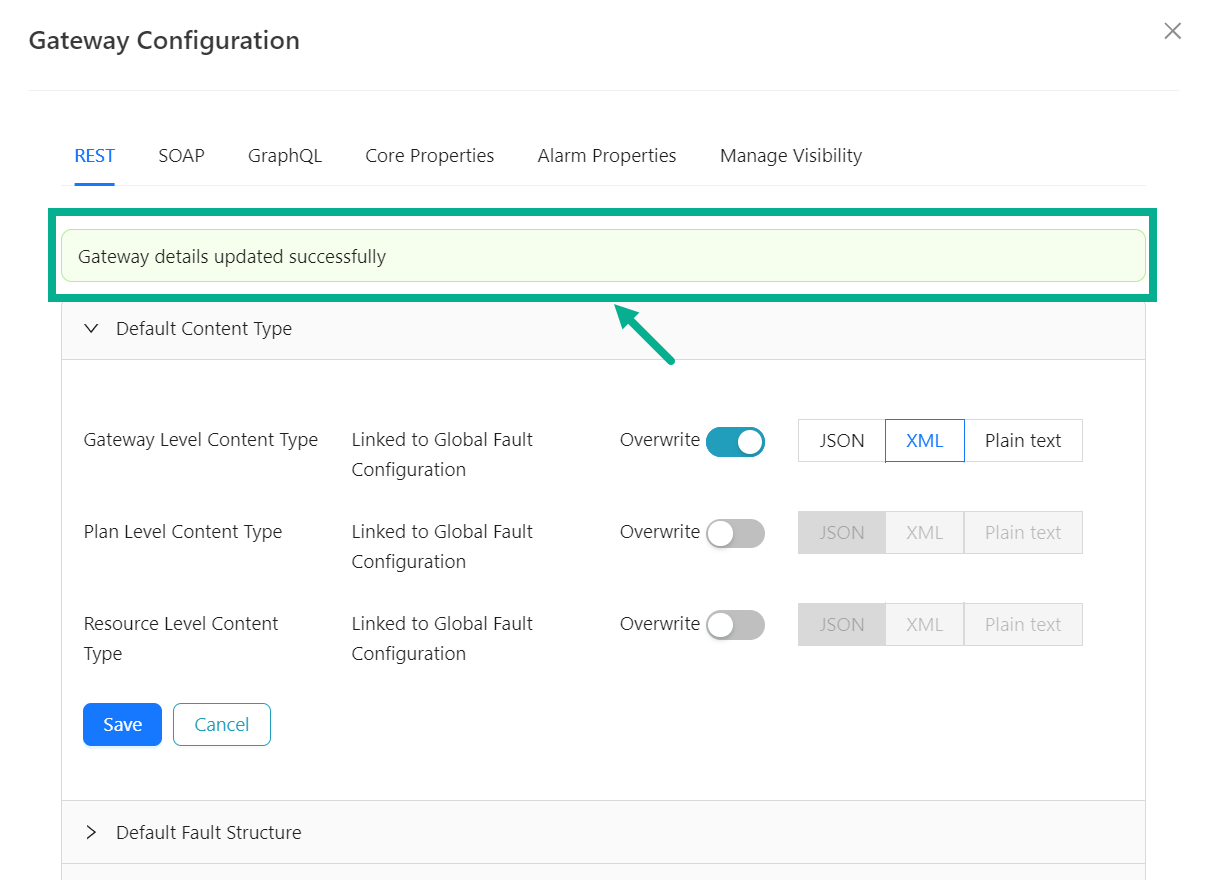Expand the Default Fault Structure section
The height and width of the screenshot is (880, 1205).
coord(92,832)
